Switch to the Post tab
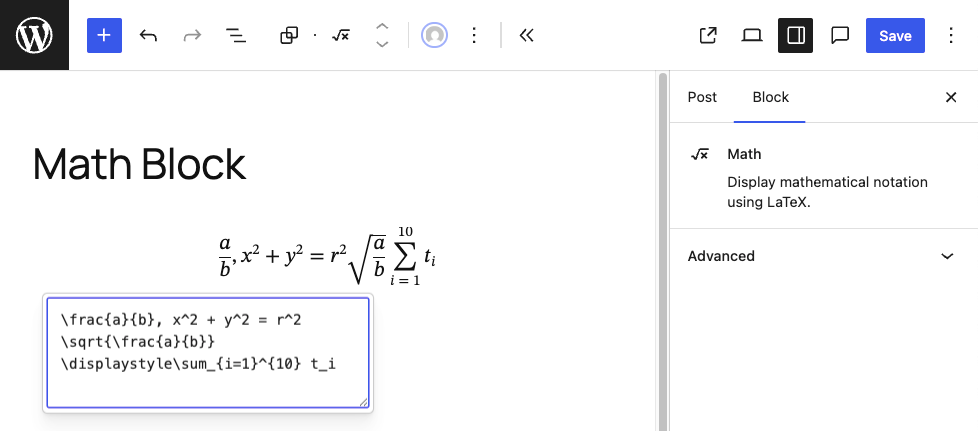 coord(702,97)
